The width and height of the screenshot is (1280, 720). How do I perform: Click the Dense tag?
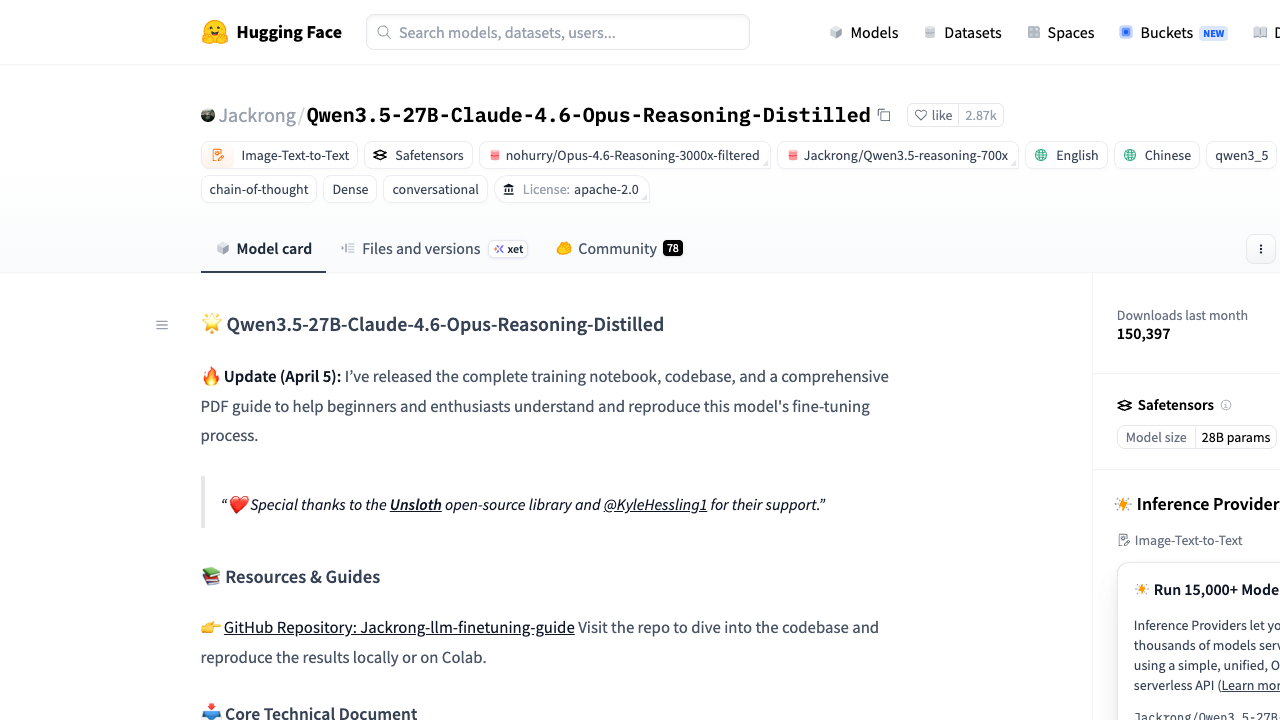pos(350,189)
